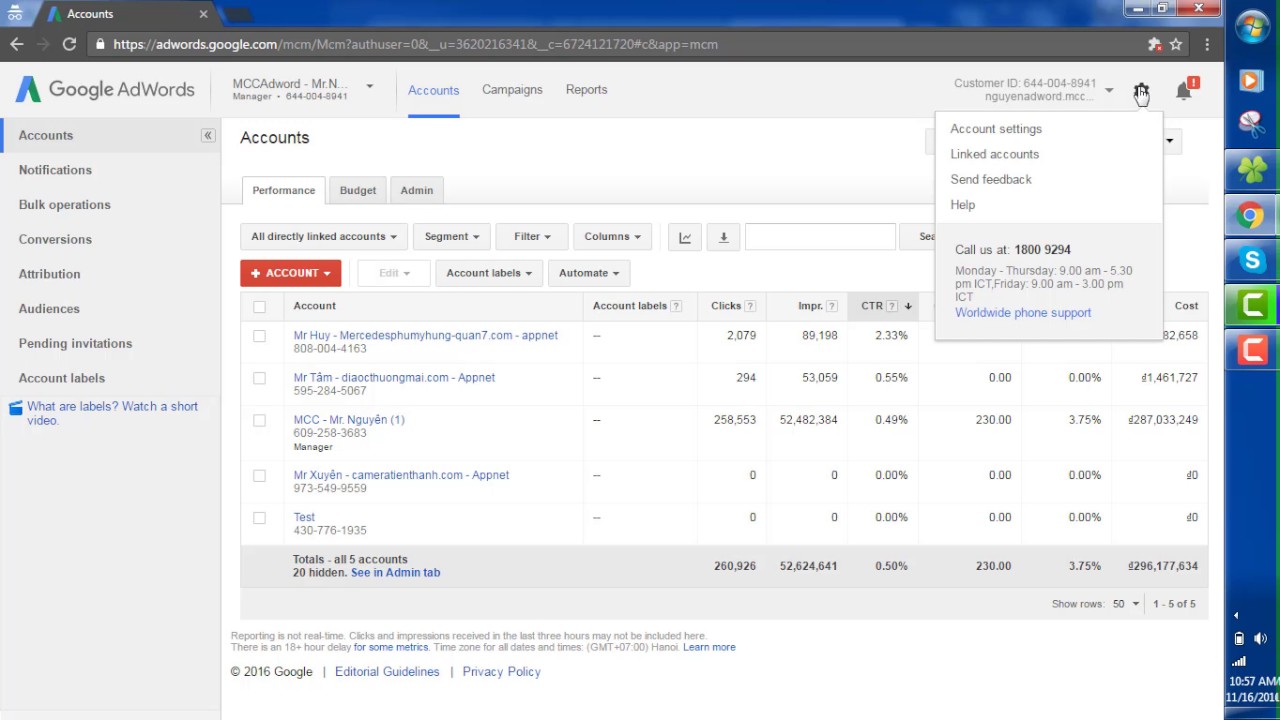This screenshot has width=1280, height=720.
Task: Open the Filter dropdown
Action: click(x=532, y=237)
